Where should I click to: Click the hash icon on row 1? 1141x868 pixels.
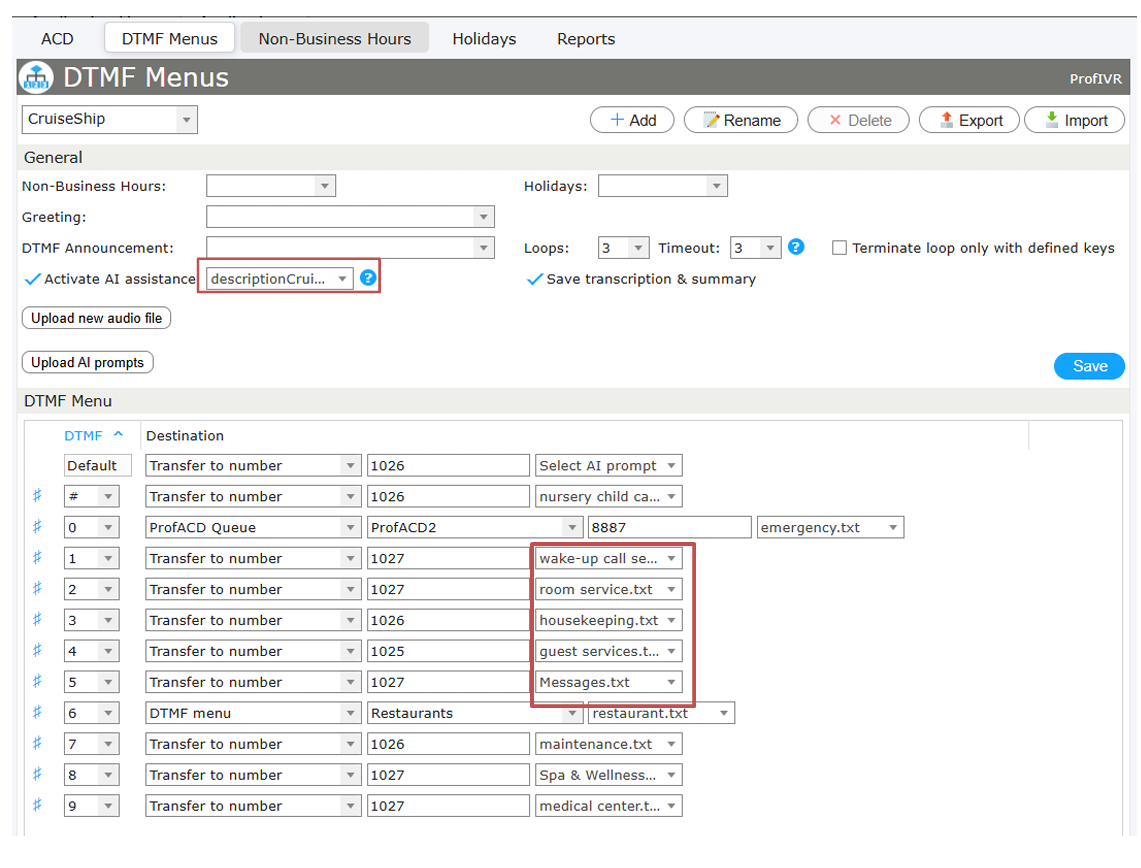[37, 558]
